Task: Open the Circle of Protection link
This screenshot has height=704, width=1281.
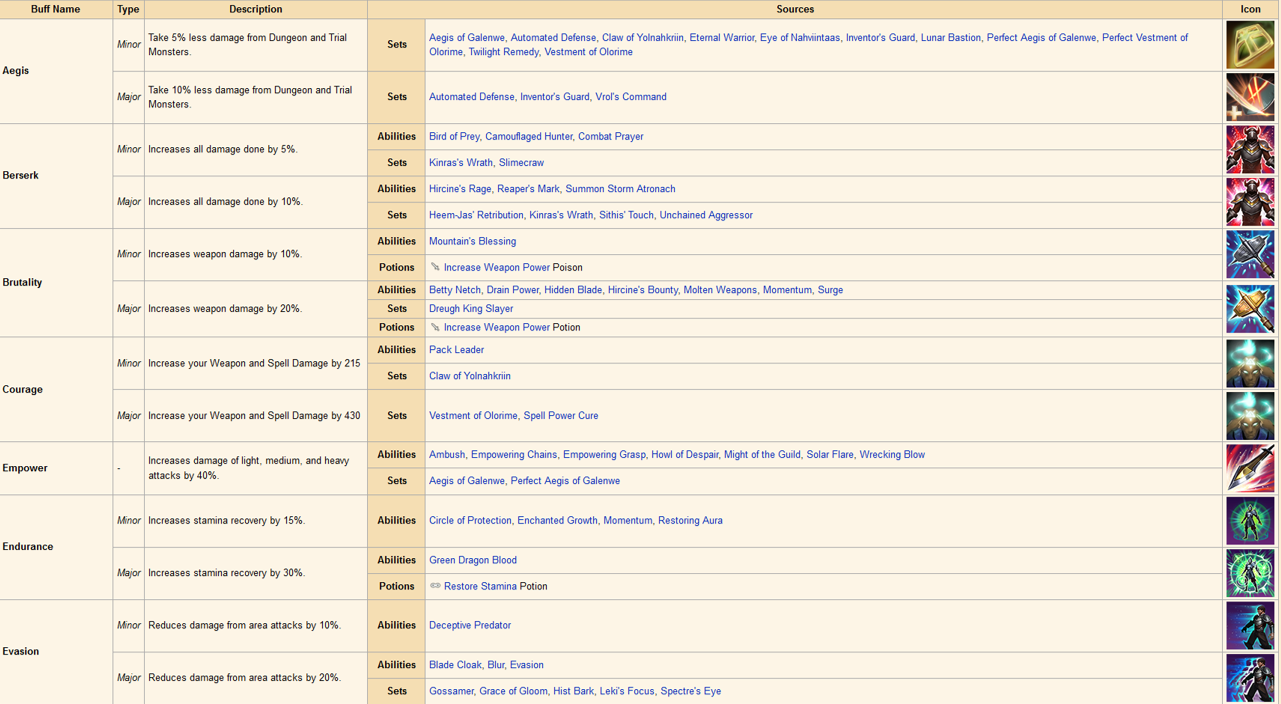Action: point(470,520)
